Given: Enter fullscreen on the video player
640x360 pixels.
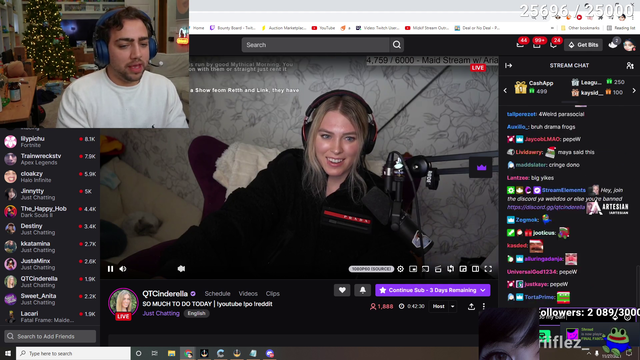Looking at the screenshot, I should coord(488,269).
